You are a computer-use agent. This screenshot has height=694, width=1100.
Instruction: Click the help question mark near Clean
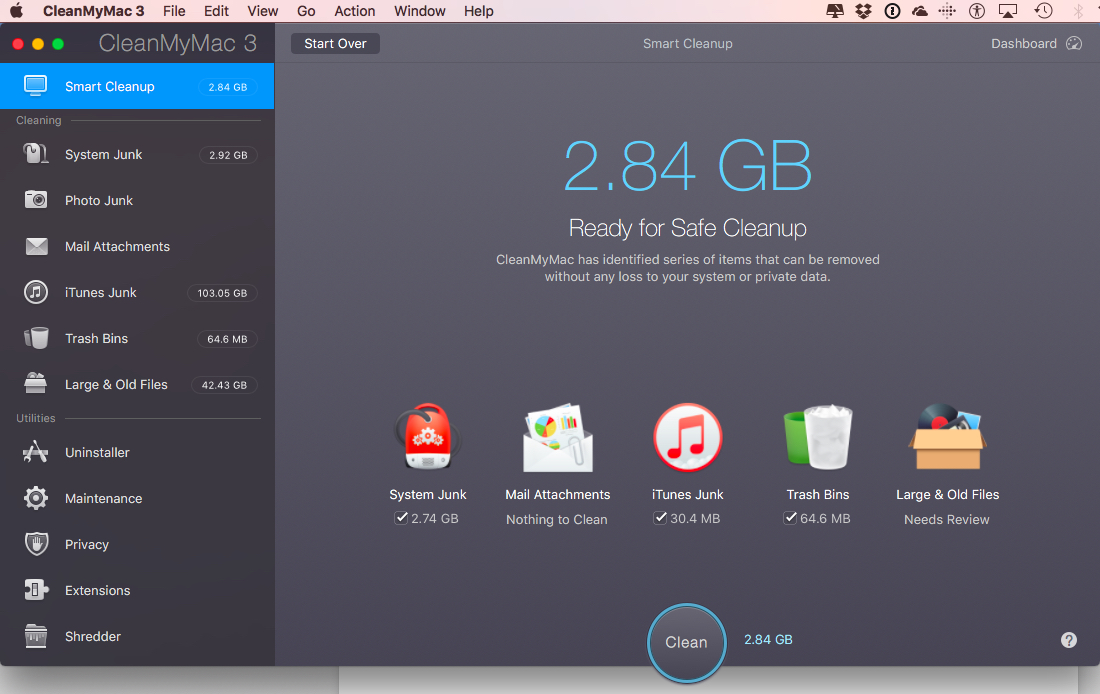pos(1068,640)
